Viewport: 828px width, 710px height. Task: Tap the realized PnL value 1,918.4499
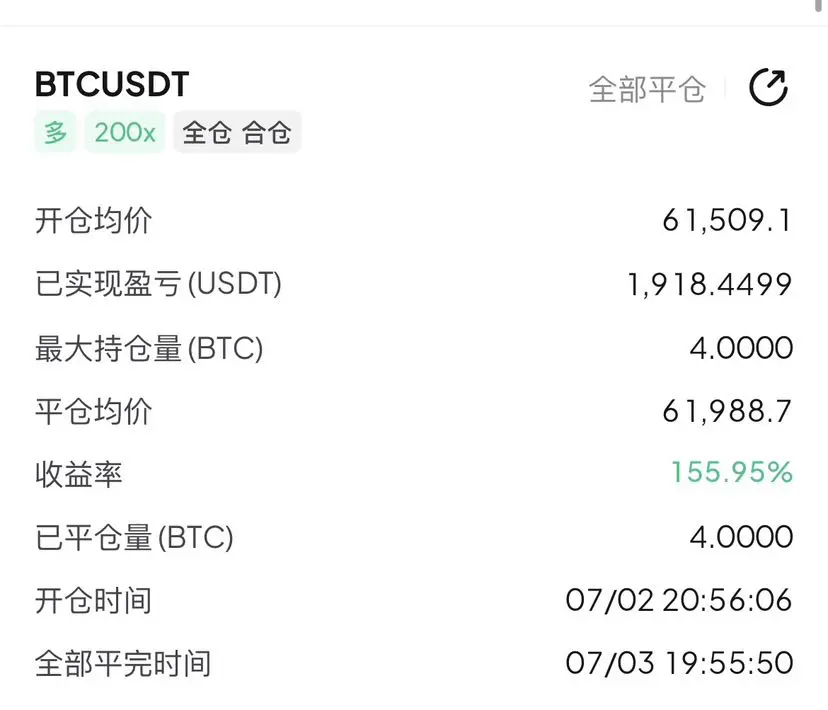pyautogui.click(x=709, y=284)
